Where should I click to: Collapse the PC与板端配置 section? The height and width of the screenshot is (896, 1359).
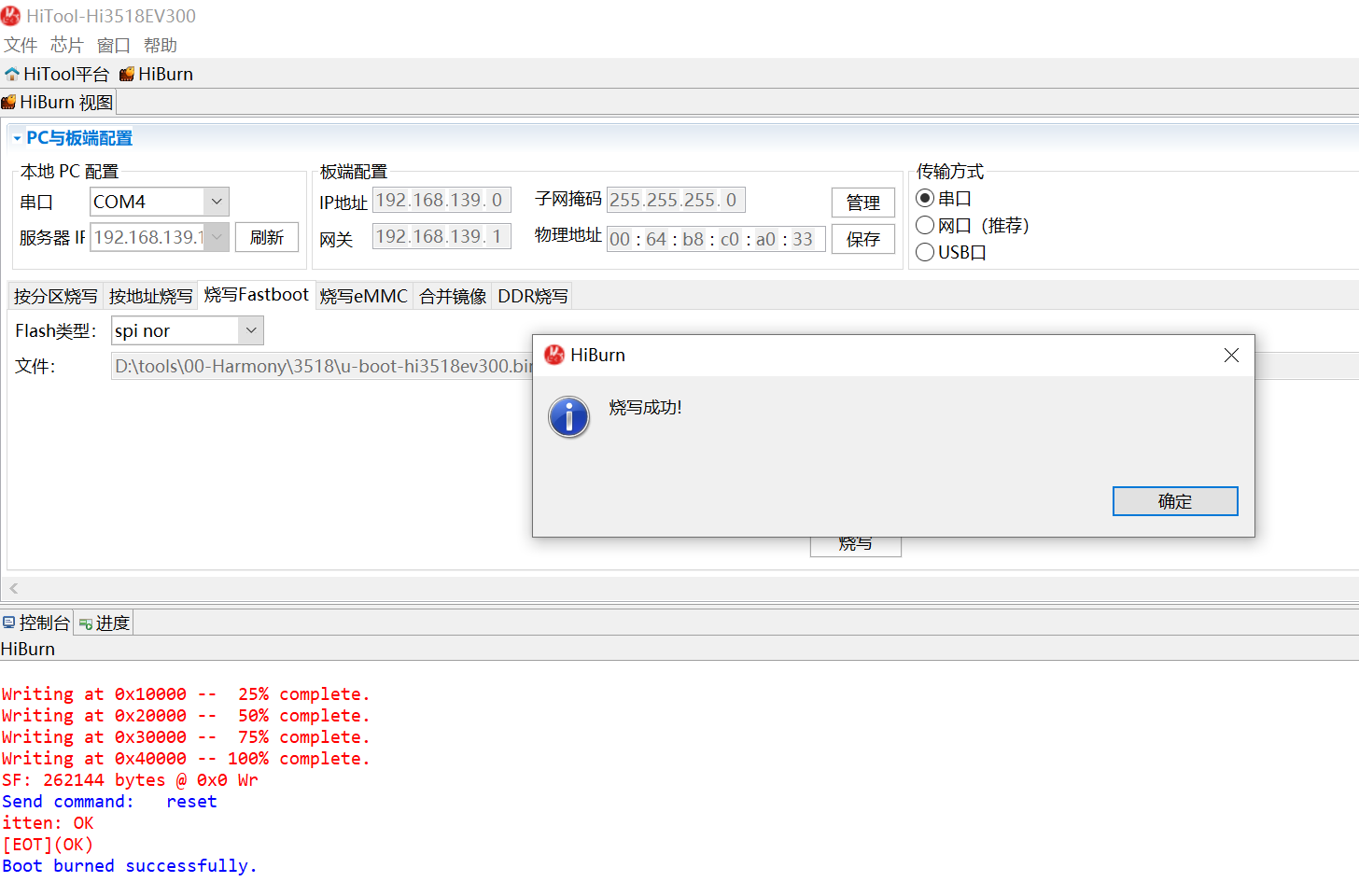click(x=17, y=138)
